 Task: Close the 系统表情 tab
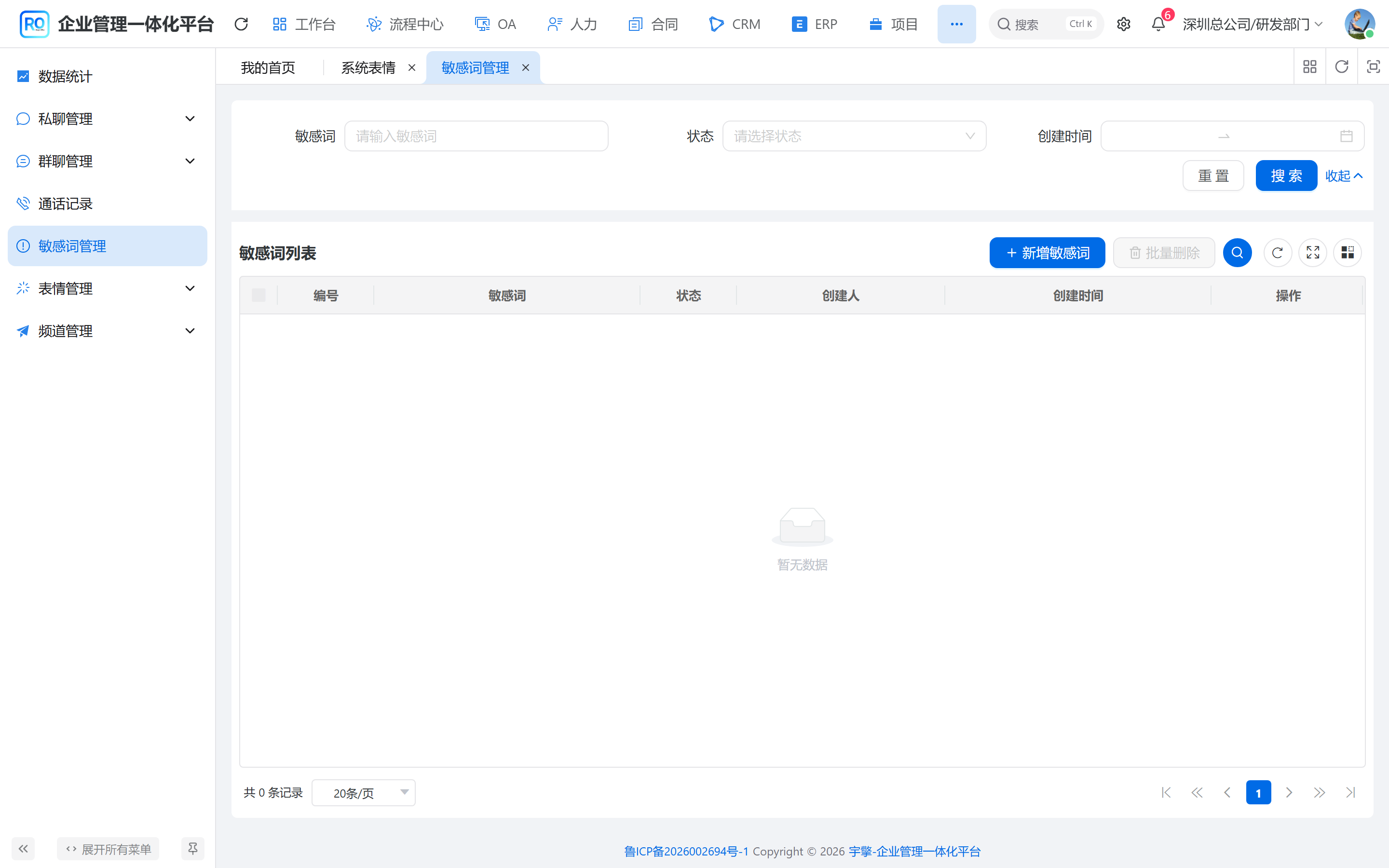pos(411,68)
